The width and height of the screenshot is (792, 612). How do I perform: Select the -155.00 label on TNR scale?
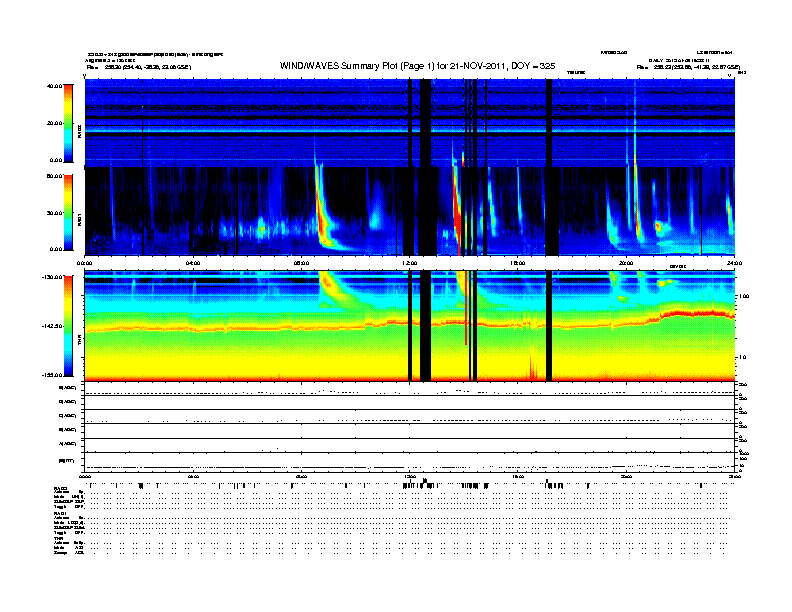coord(53,375)
